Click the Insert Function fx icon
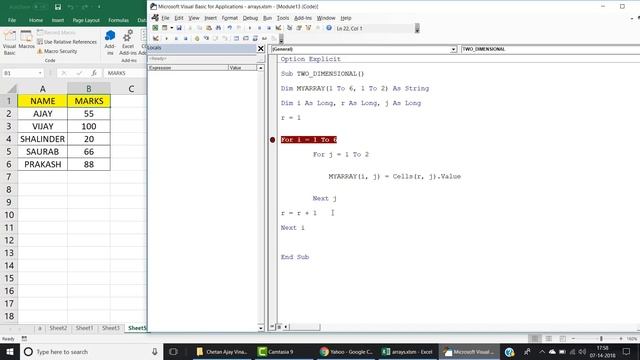 94,73
